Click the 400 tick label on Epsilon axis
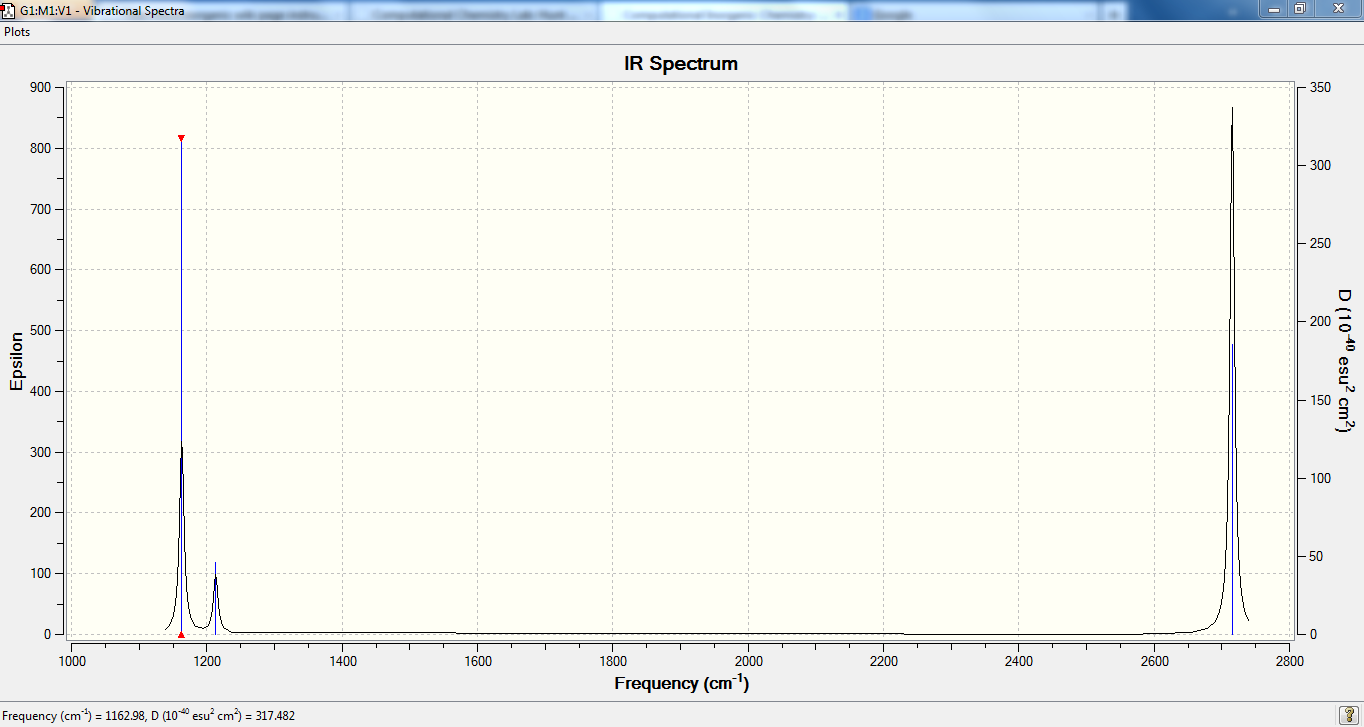The image size is (1364, 727). 40,391
